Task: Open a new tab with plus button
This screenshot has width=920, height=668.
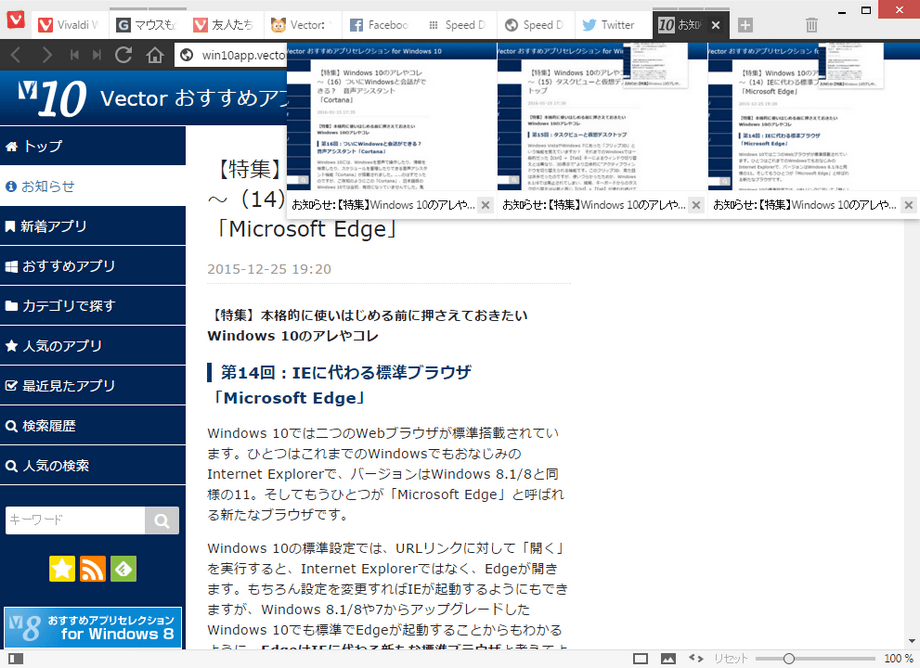Action: pyautogui.click(x=745, y=25)
